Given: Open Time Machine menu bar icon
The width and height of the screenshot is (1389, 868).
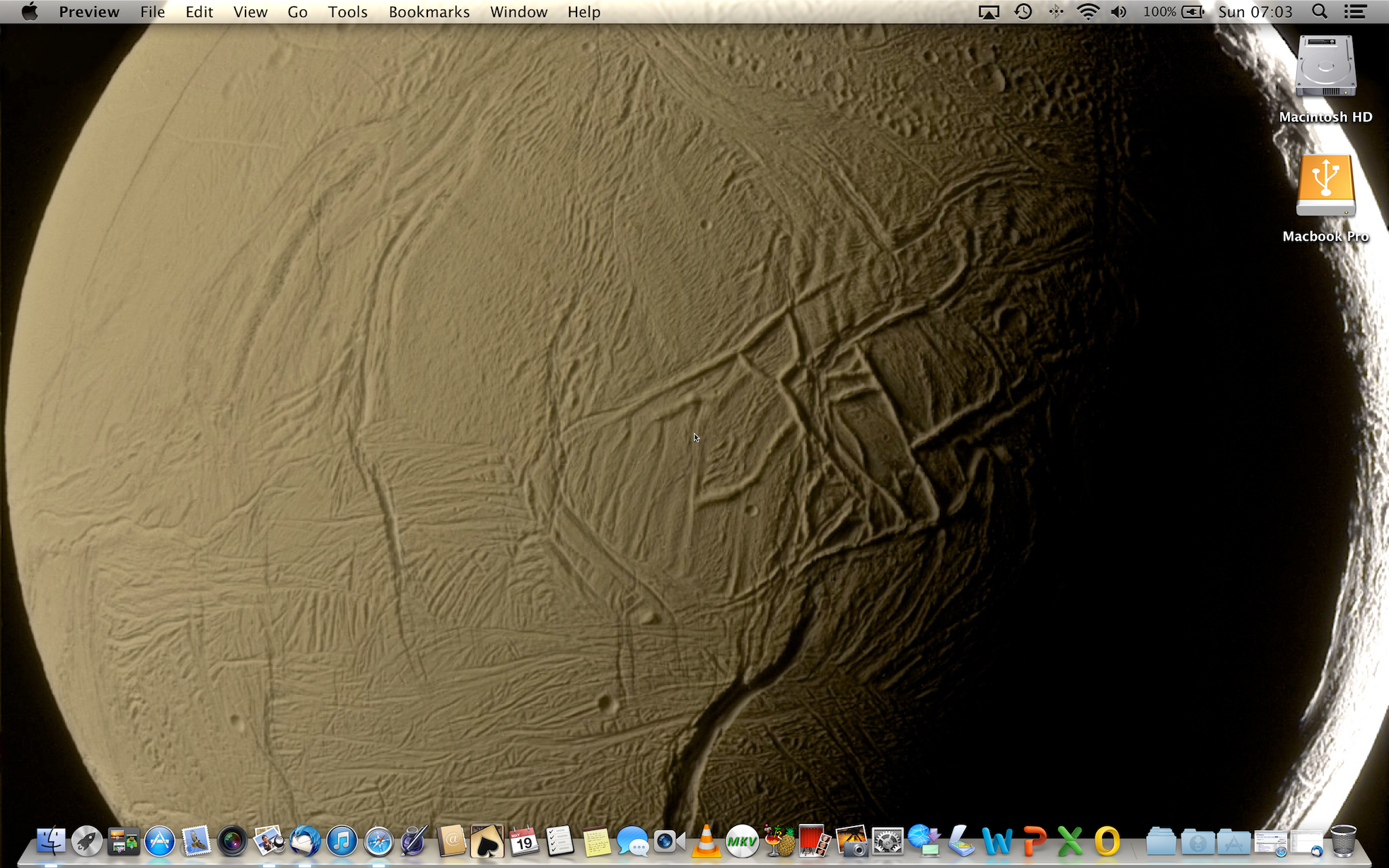Looking at the screenshot, I should [x=1023, y=12].
